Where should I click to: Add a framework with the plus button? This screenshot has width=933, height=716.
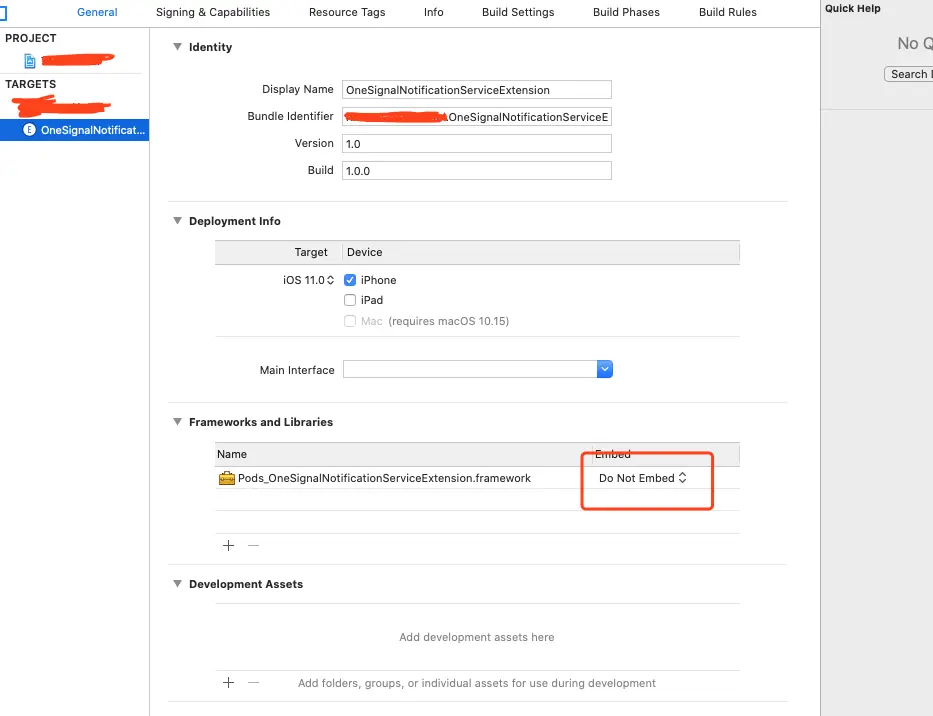pos(228,545)
